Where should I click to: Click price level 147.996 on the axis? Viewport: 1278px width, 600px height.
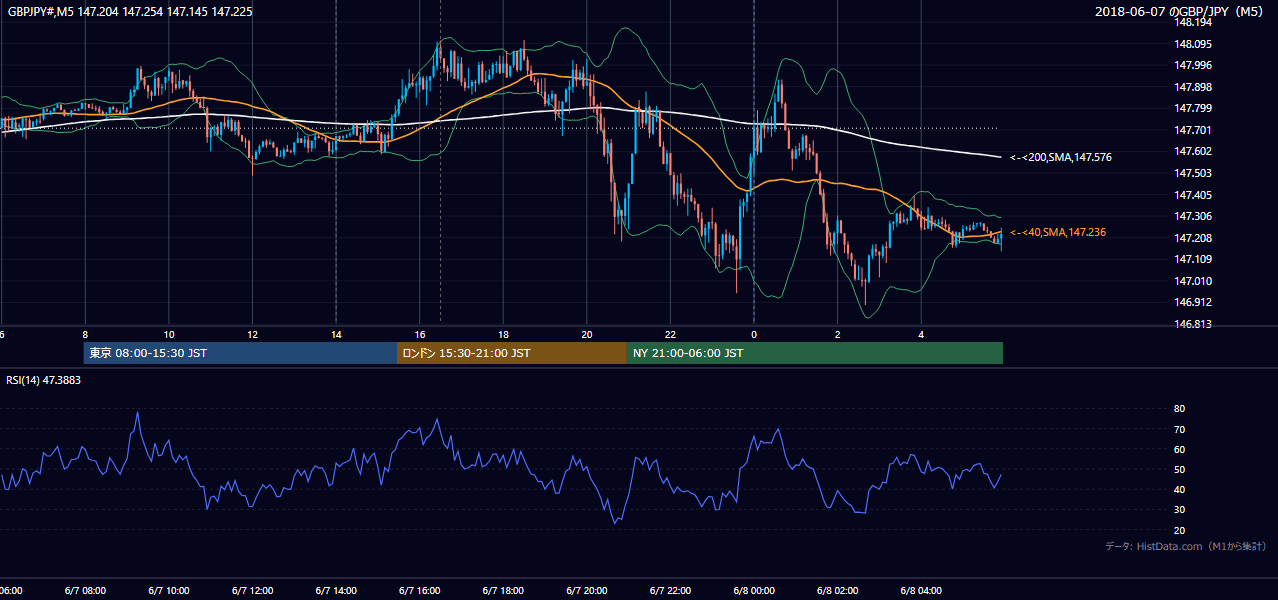tap(1192, 65)
